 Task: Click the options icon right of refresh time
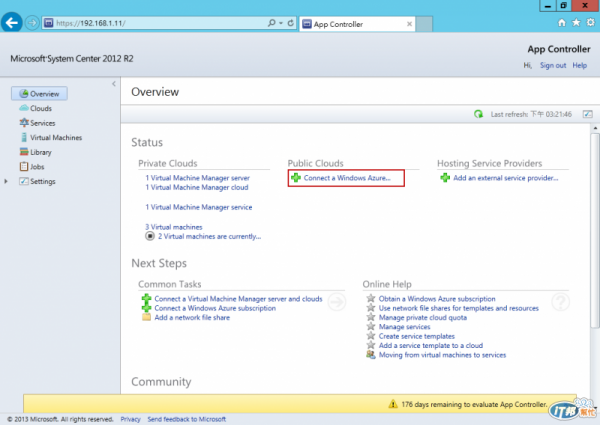click(587, 114)
